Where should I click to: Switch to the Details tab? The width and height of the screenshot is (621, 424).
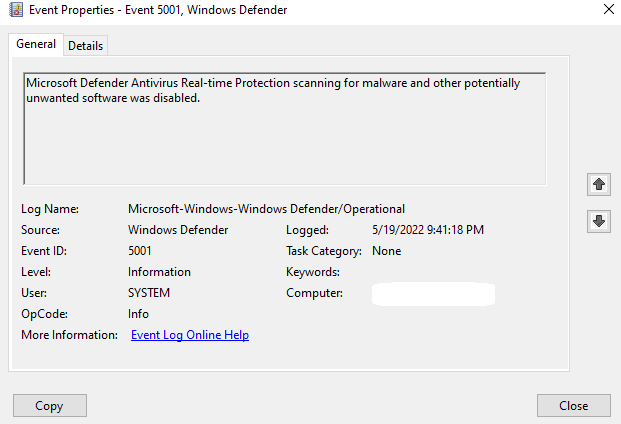coord(86,46)
